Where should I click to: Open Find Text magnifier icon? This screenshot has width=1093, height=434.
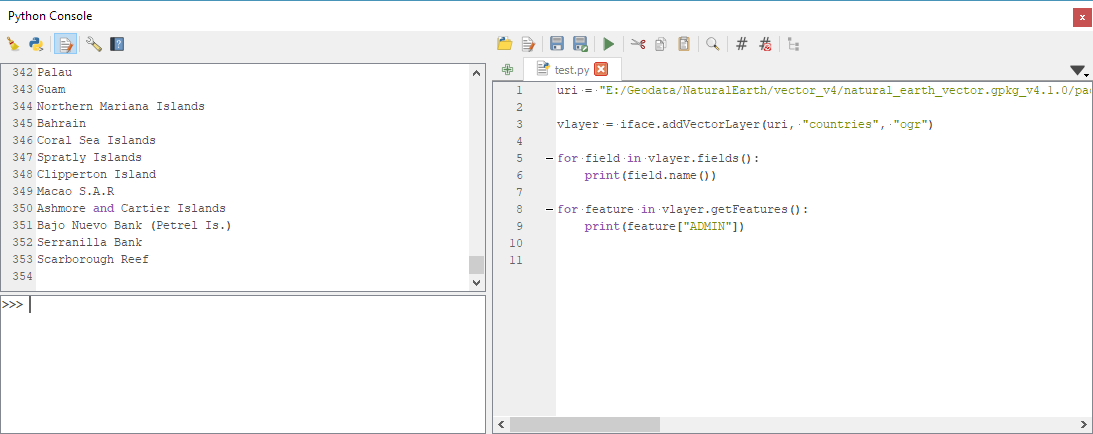coord(712,45)
